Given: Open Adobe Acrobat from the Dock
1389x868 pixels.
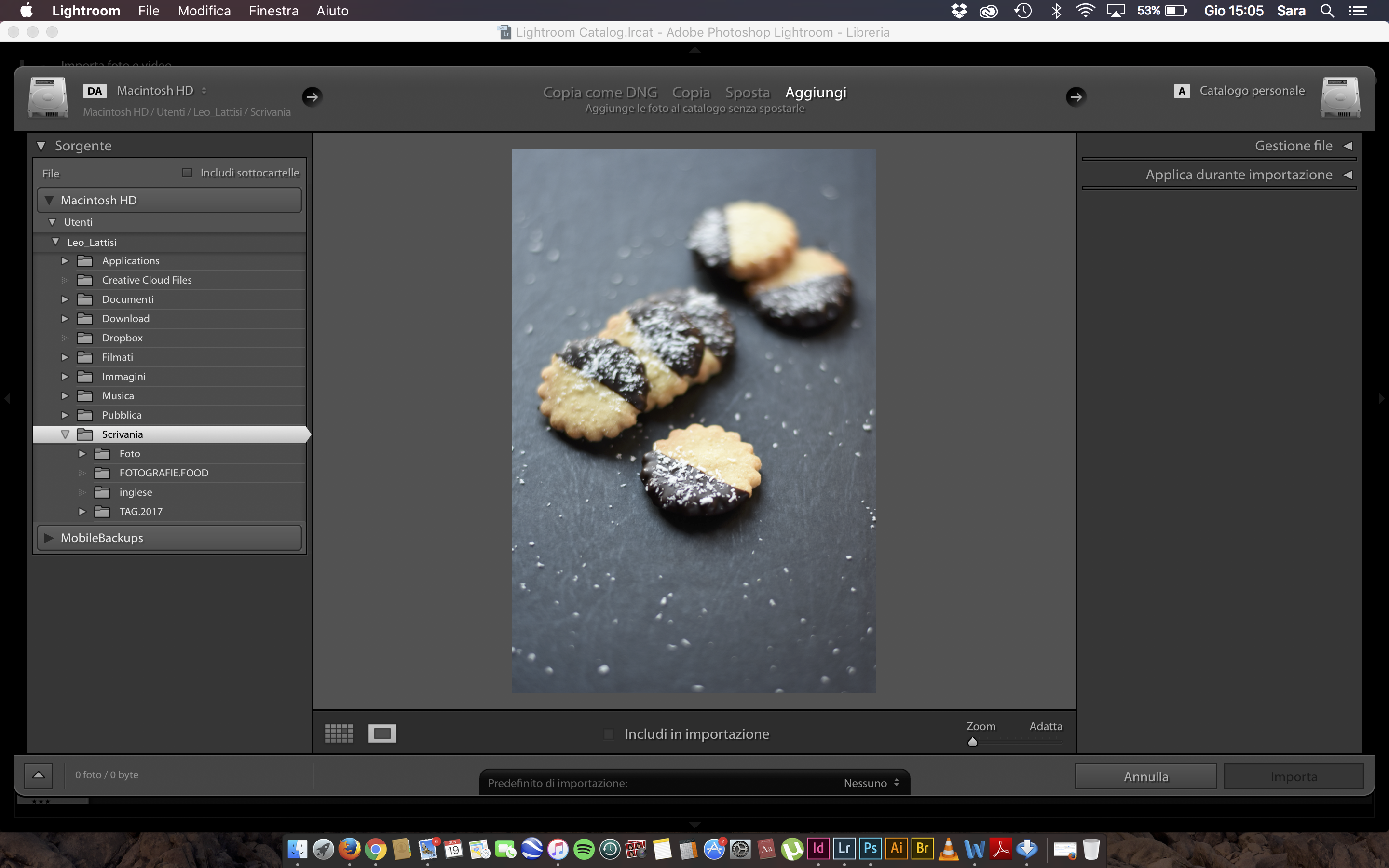Looking at the screenshot, I should tap(1000, 849).
